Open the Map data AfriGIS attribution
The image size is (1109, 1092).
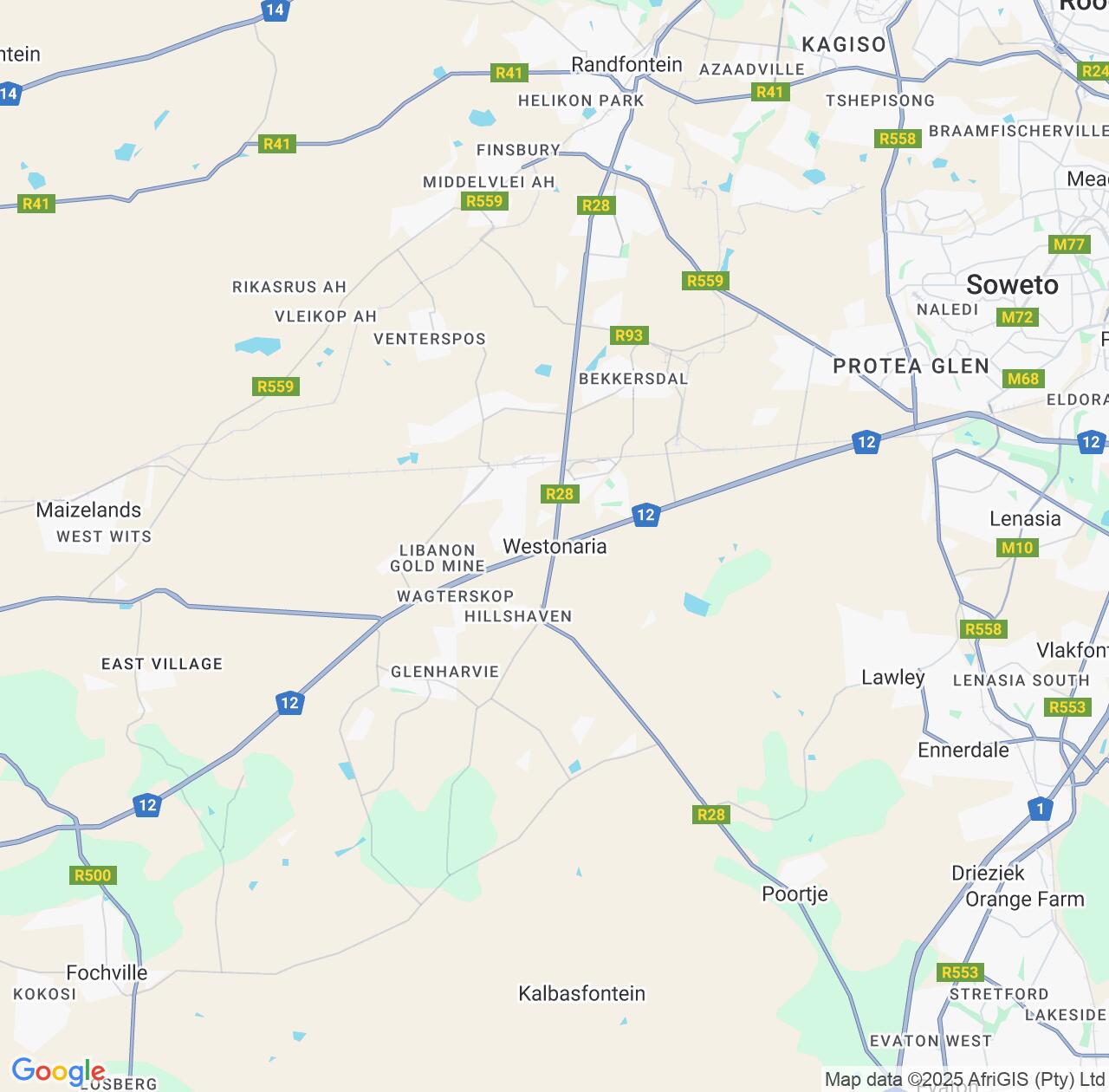coord(964,1080)
